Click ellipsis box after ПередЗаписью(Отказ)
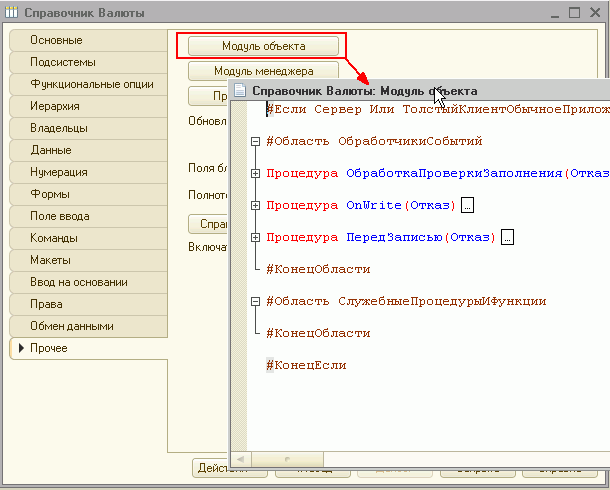The image size is (610, 490). click(x=507, y=237)
